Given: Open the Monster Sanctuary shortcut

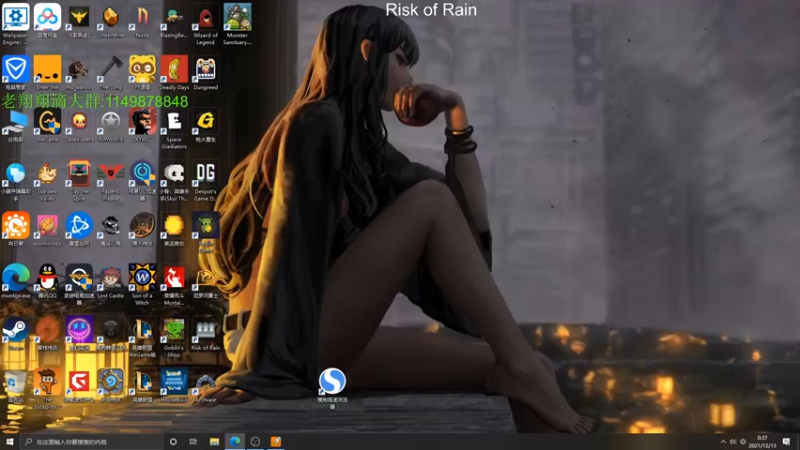Looking at the screenshot, I should (x=237, y=23).
